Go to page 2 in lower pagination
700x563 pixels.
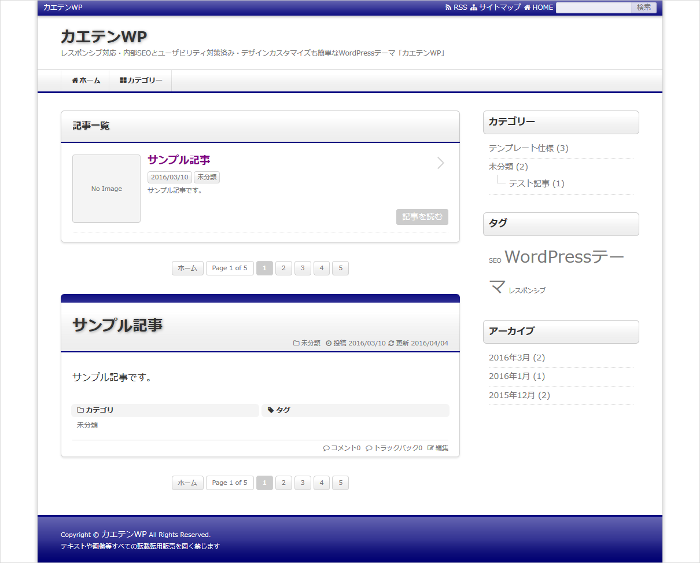coord(283,483)
